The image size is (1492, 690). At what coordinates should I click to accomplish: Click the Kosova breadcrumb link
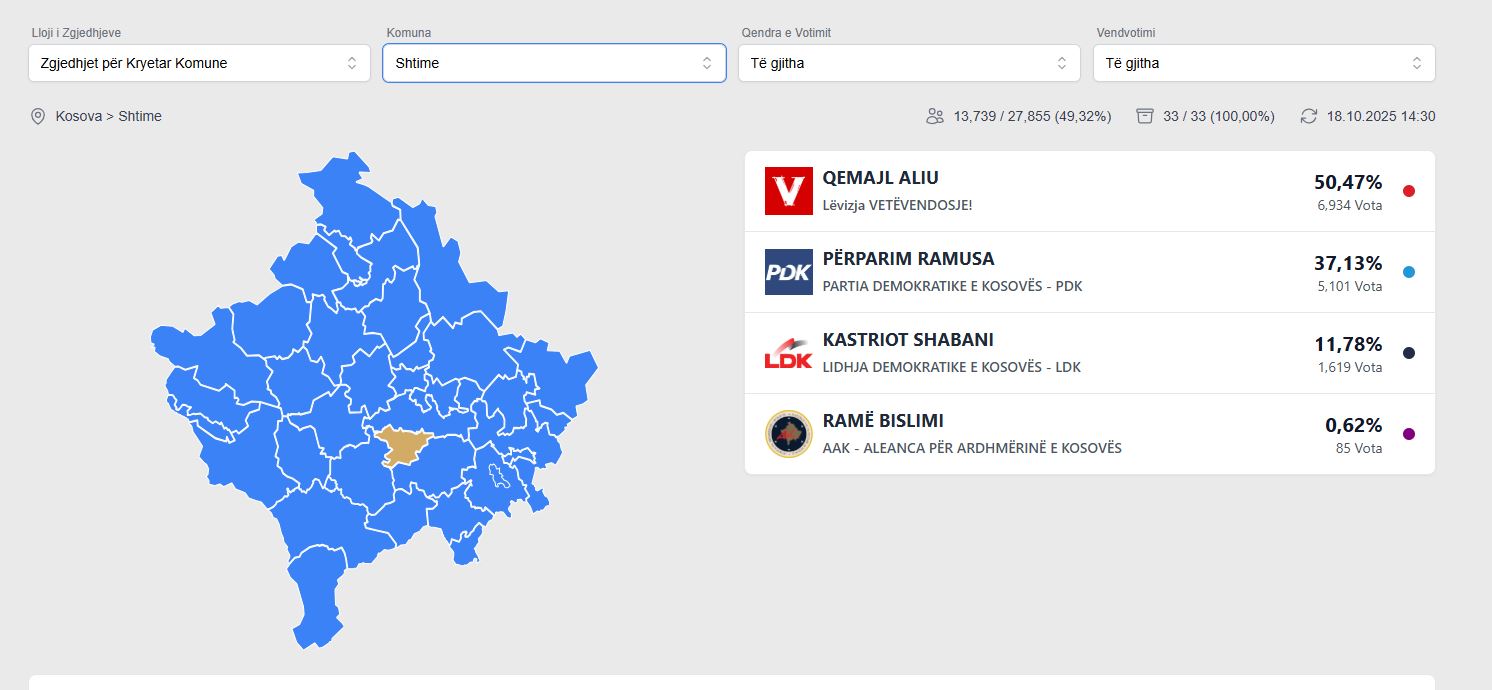click(x=78, y=116)
